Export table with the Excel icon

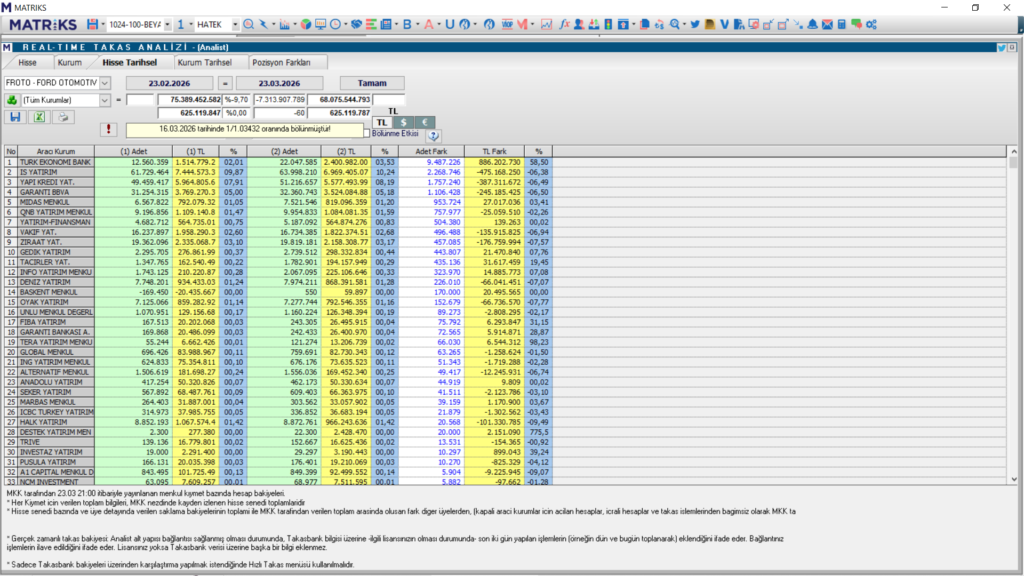39,117
